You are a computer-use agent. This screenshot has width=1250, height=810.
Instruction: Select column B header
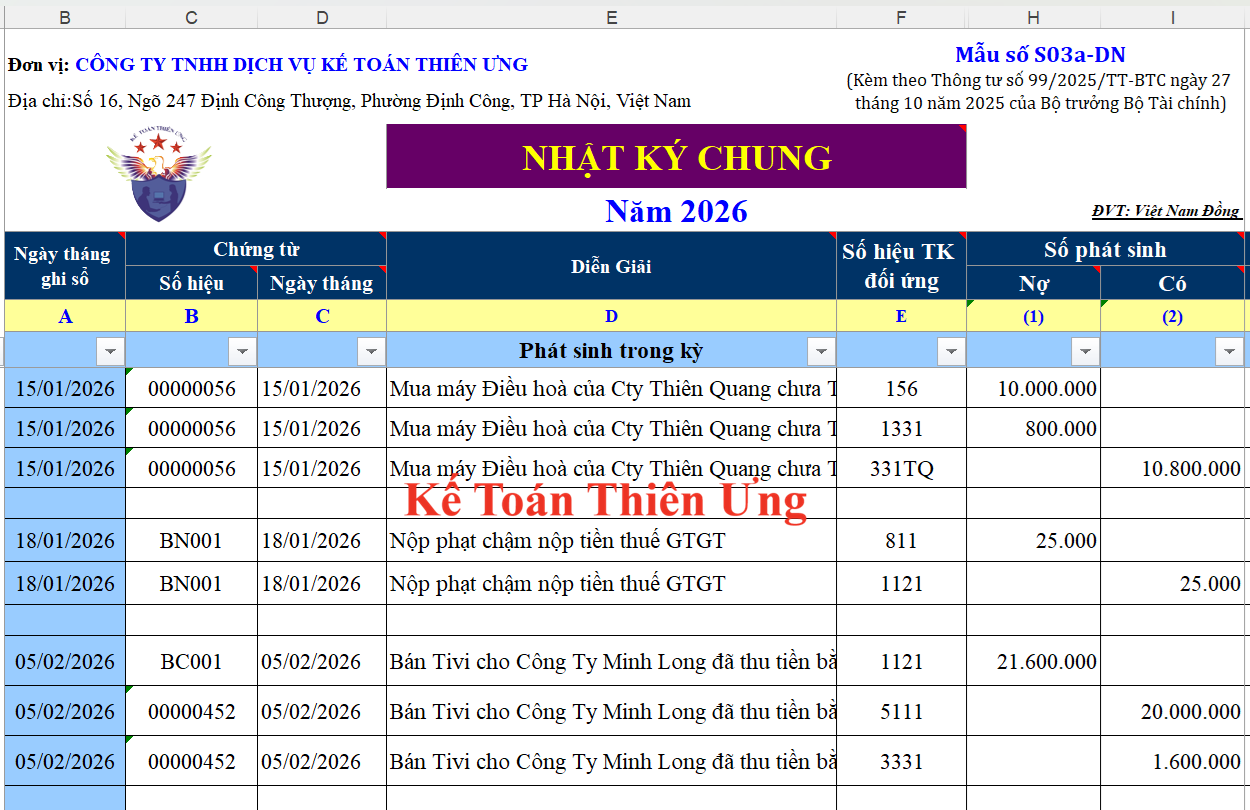65,17
